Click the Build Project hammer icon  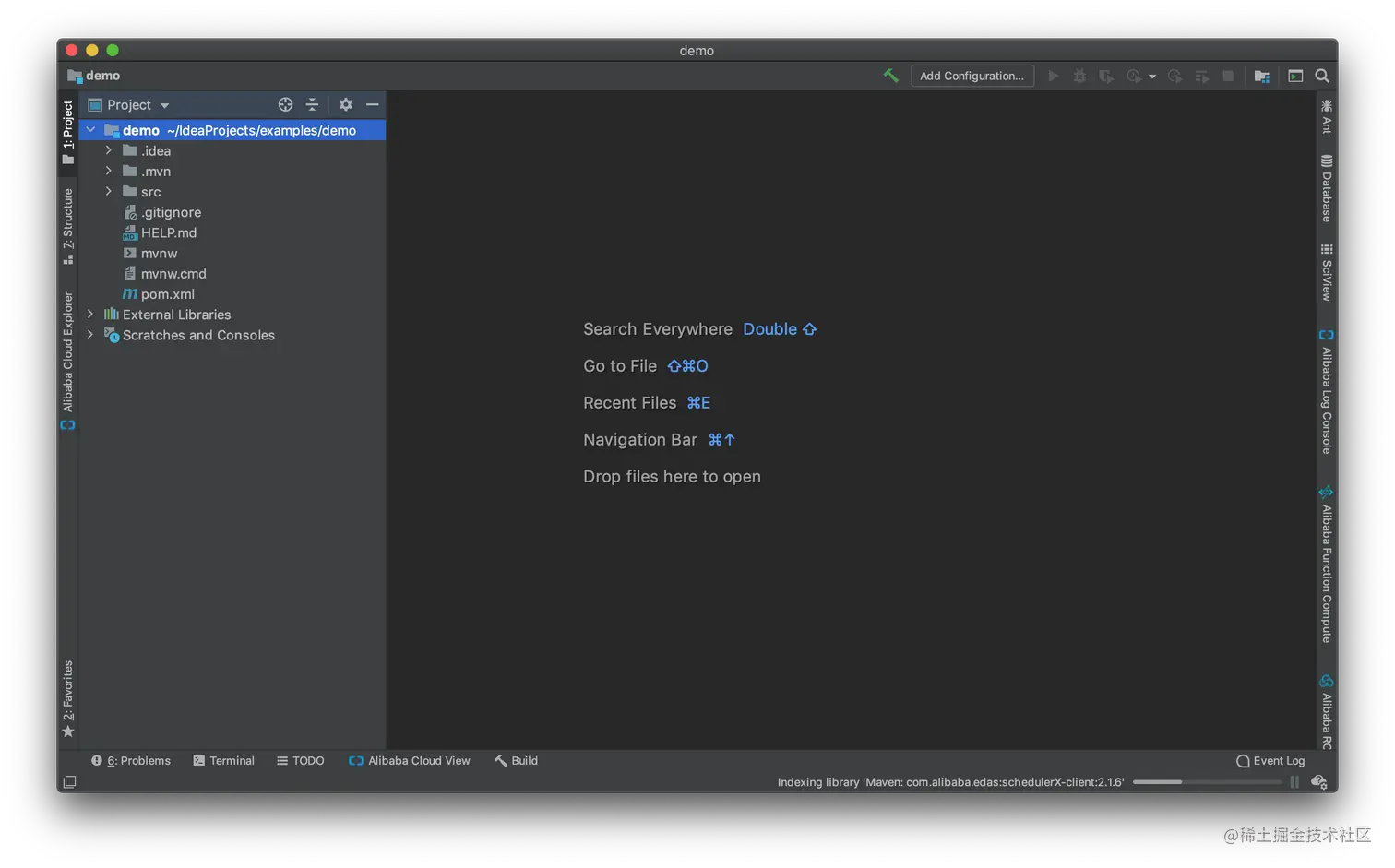click(890, 76)
